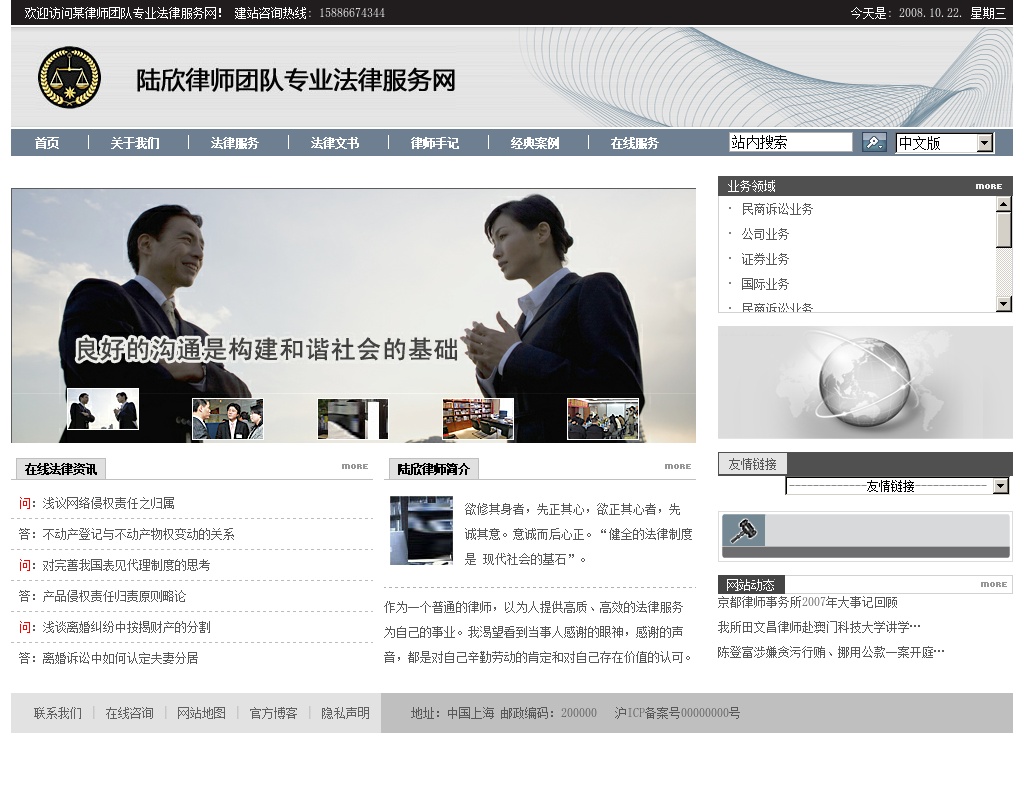
Task: Expand the 友情链接 dropdown list
Action: point(1001,486)
